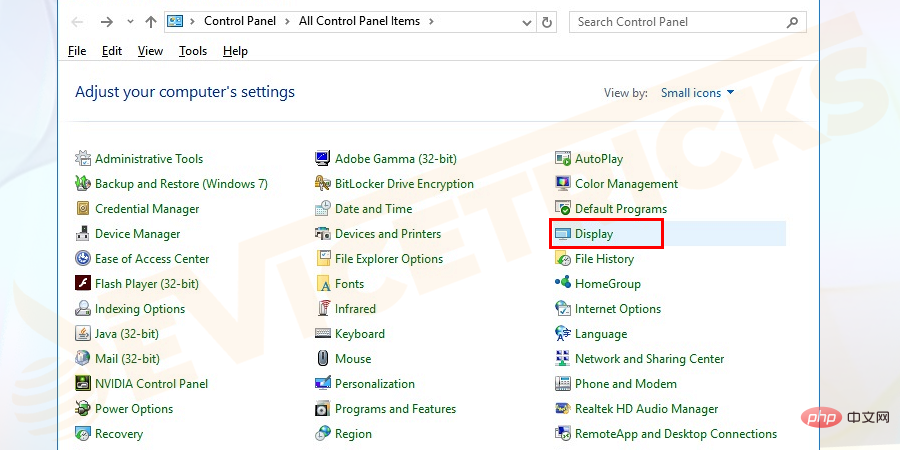Click the Java coffee cup icon

pos(83,333)
